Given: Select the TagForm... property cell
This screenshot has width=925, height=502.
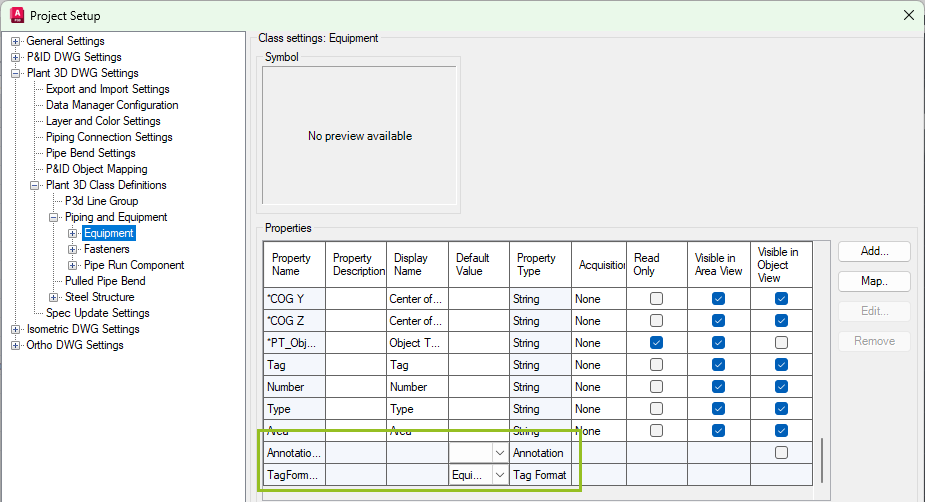Looking at the screenshot, I should click(x=294, y=475).
